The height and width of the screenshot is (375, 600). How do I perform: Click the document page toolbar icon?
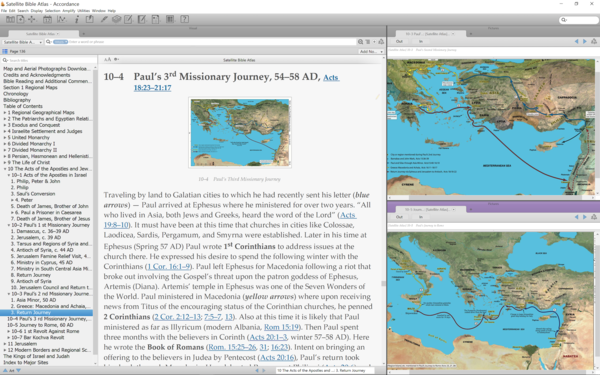(155, 19)
